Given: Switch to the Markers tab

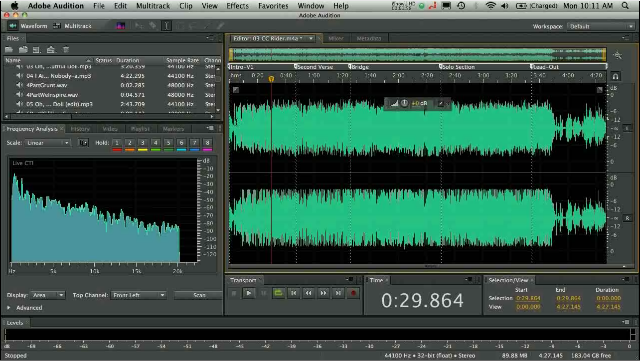Looking at the screenshot, I should [x=173, y=129].
